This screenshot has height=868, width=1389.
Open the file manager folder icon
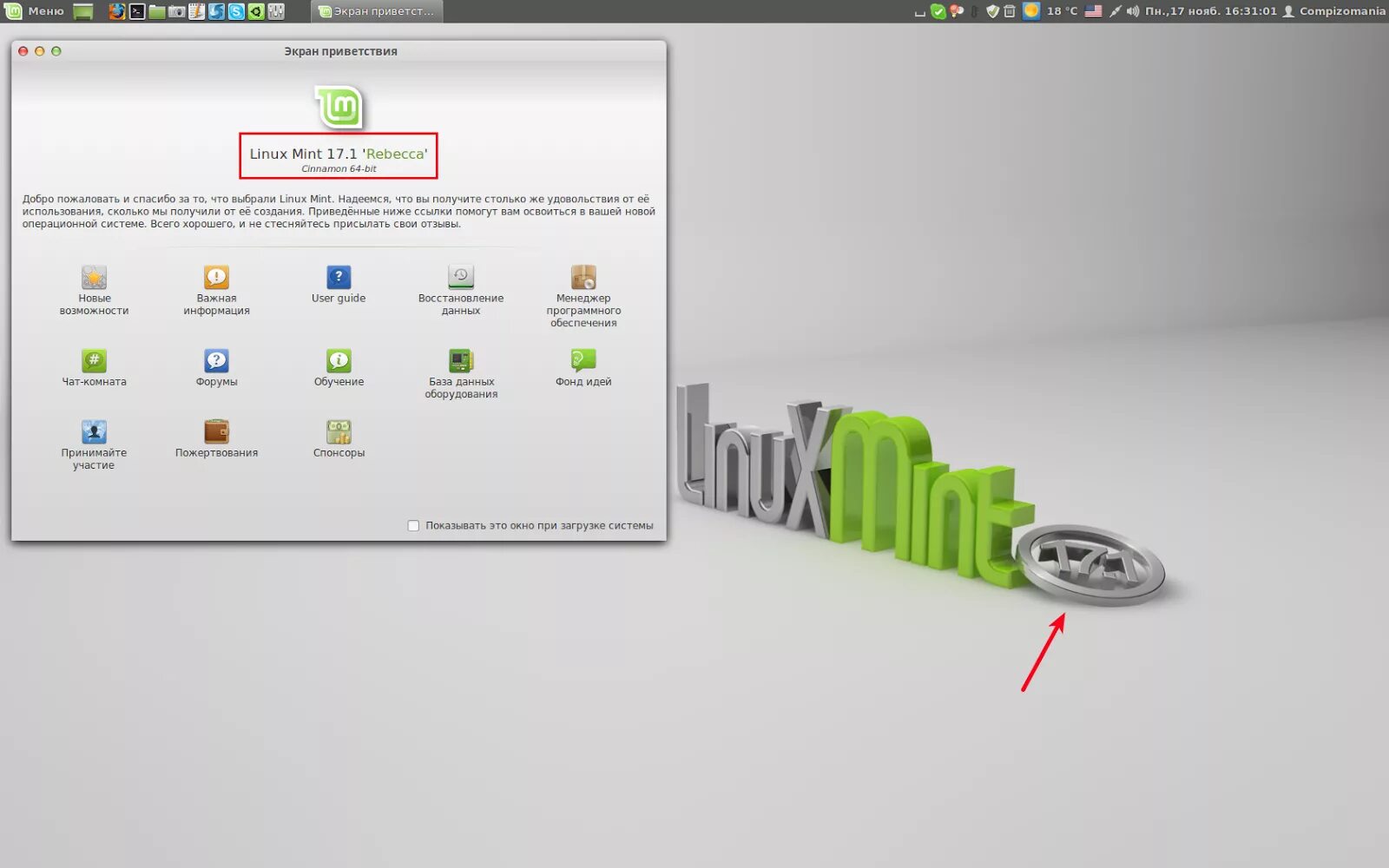pos(156,11)
